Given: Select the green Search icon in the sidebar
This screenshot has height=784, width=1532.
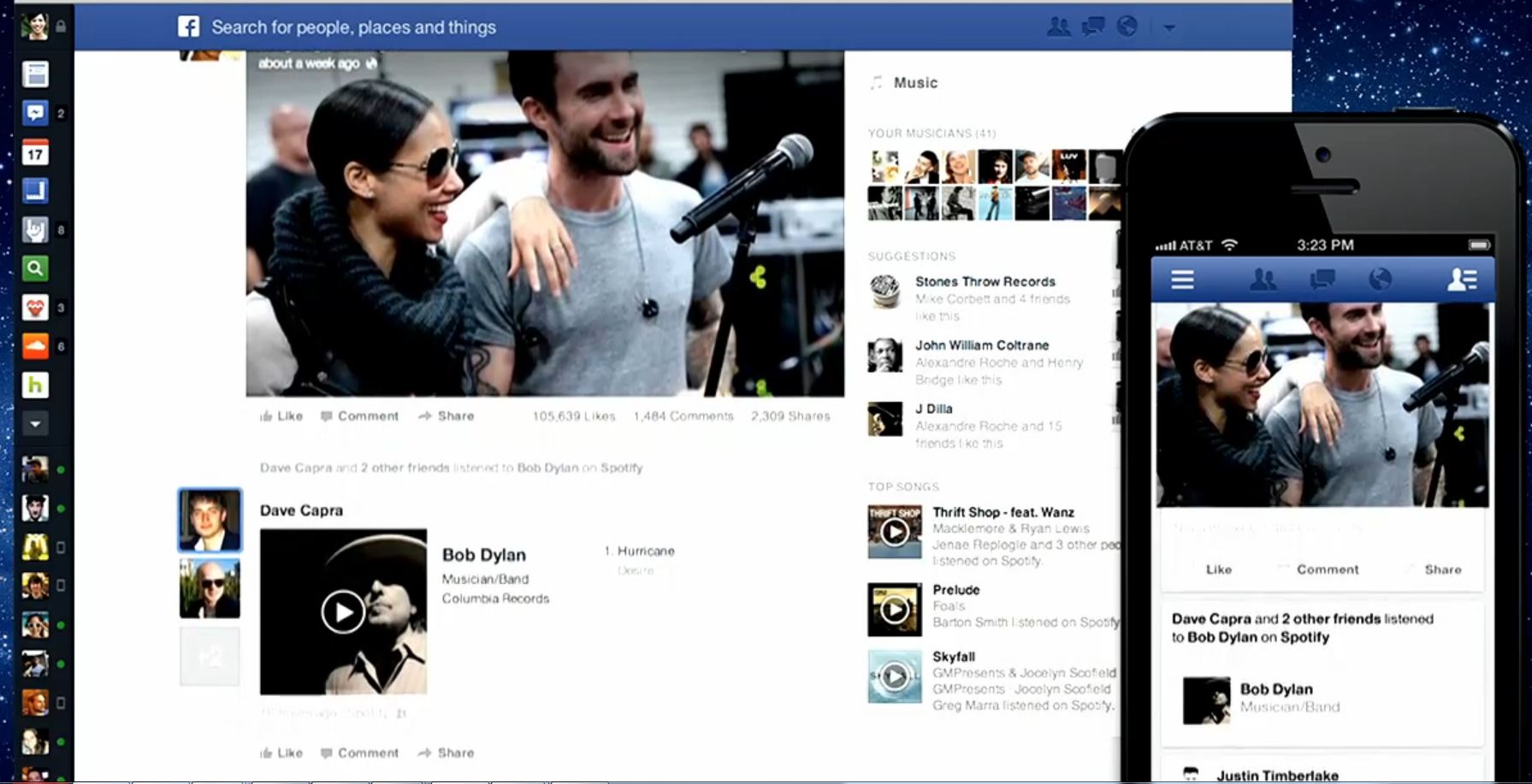Looking at the screenshot, I should click(34, 268).
